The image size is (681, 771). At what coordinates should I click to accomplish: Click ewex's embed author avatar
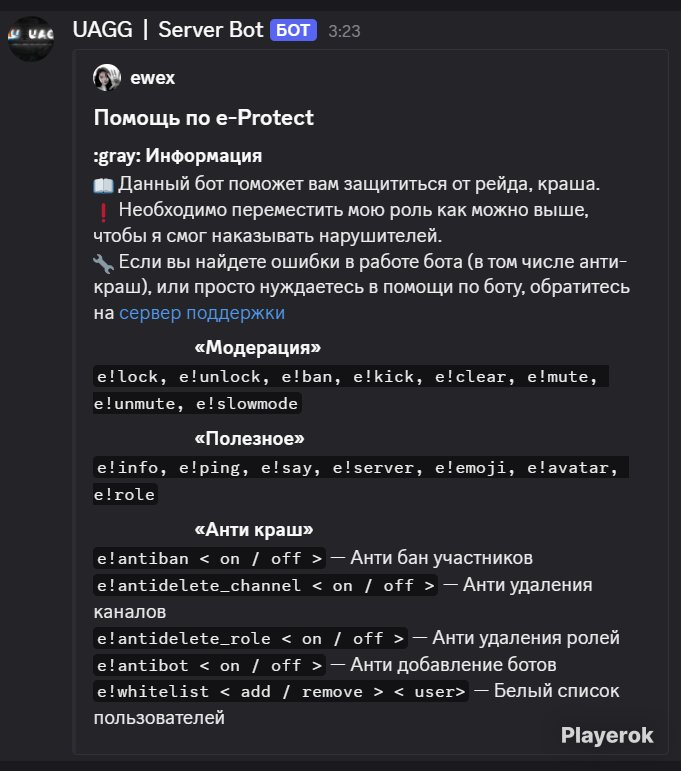[x=107, y=78]
